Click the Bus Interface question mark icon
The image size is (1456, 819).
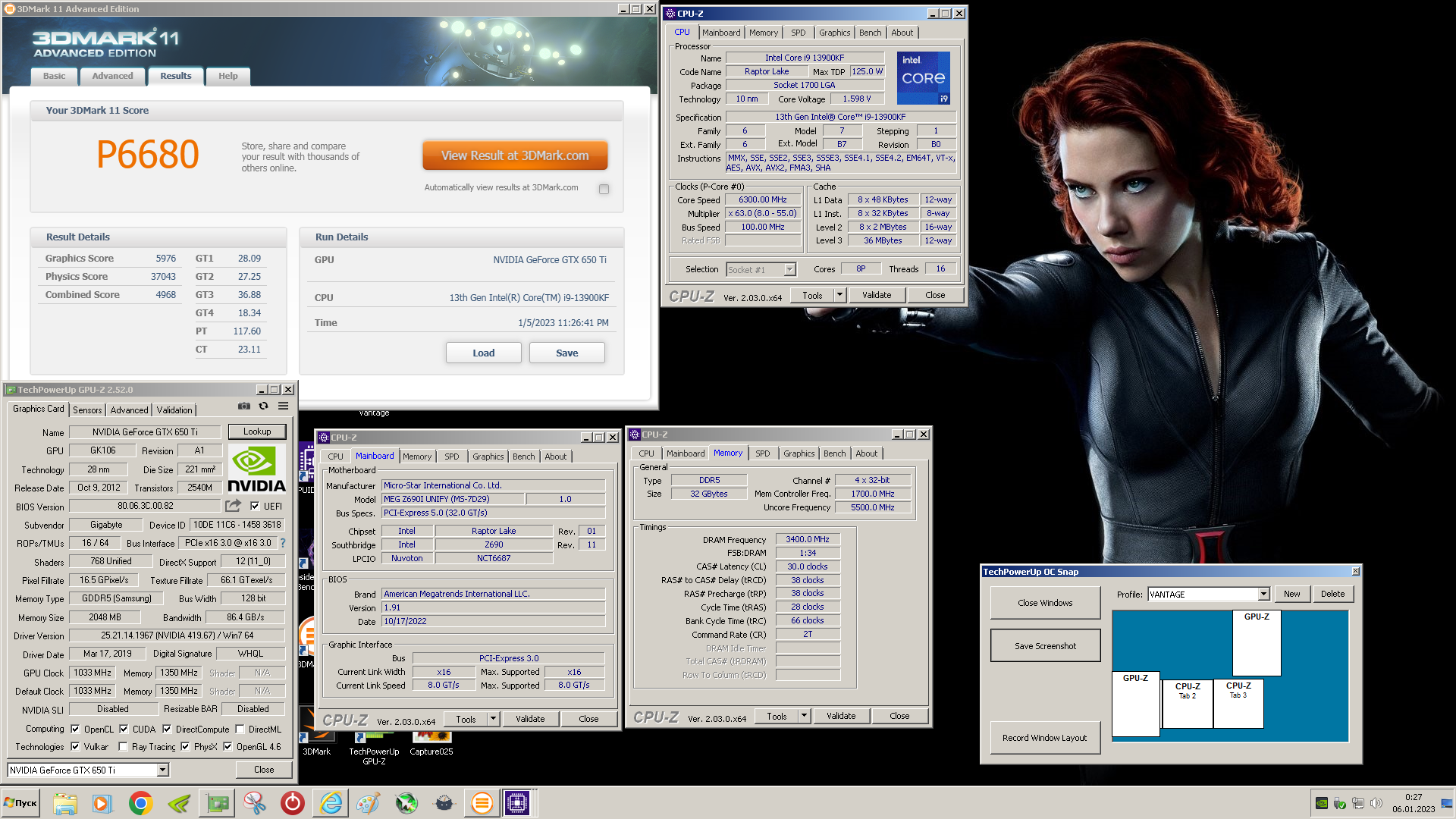283,543
